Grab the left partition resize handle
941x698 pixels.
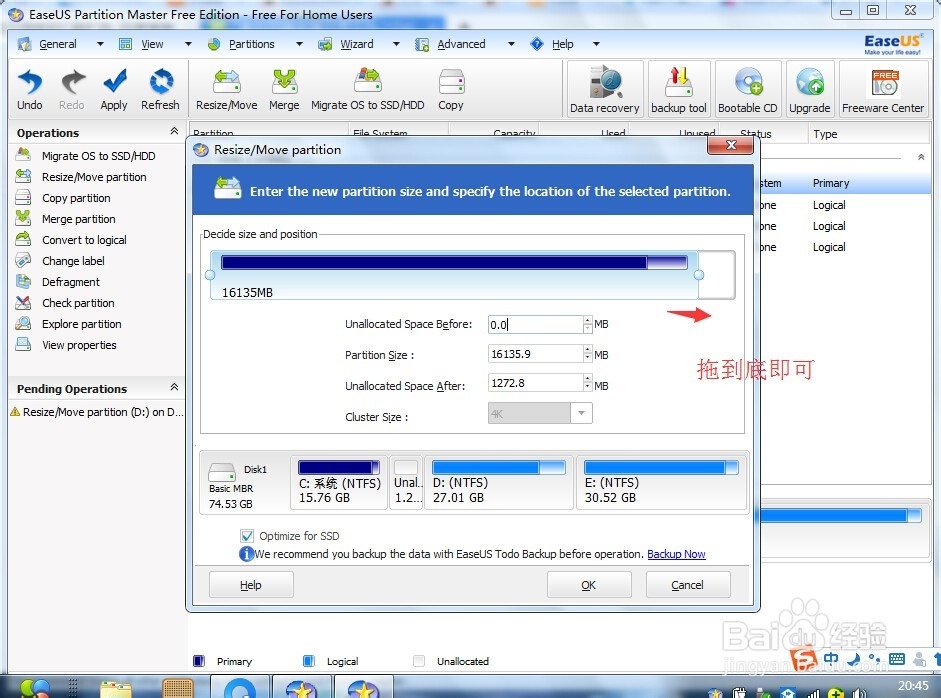pos(210,275)
